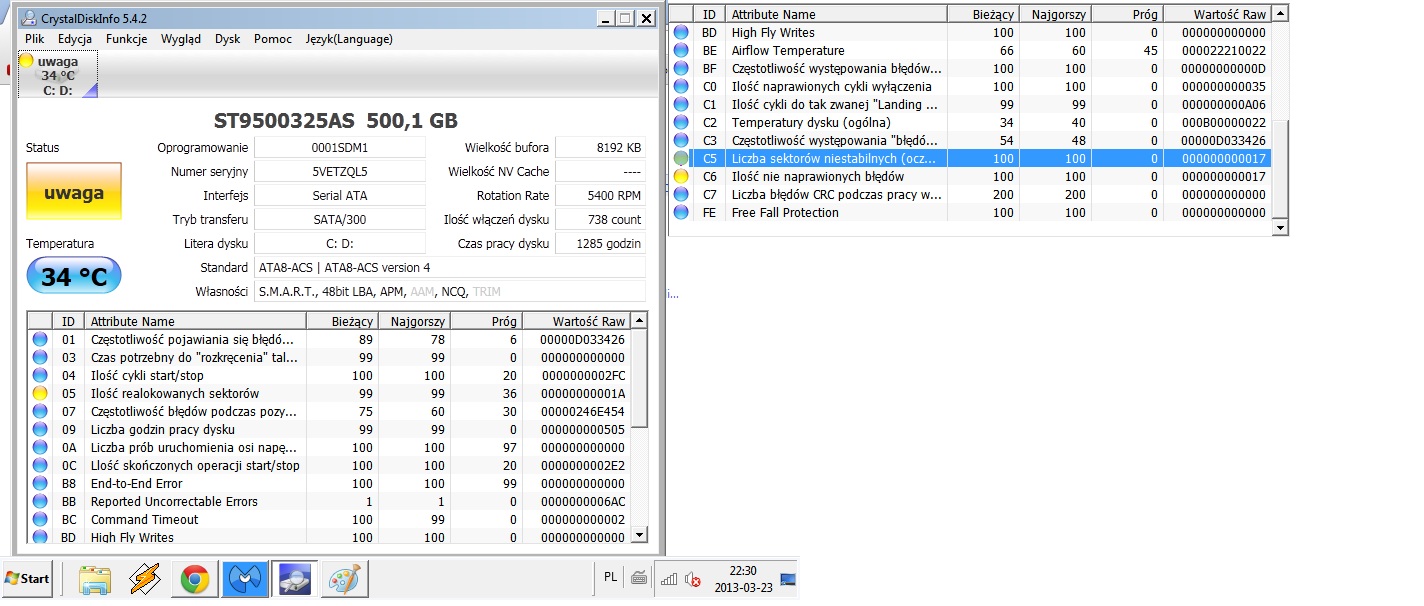
Task: Click the 34 °C temperature indicator
Action: point(74,276)
